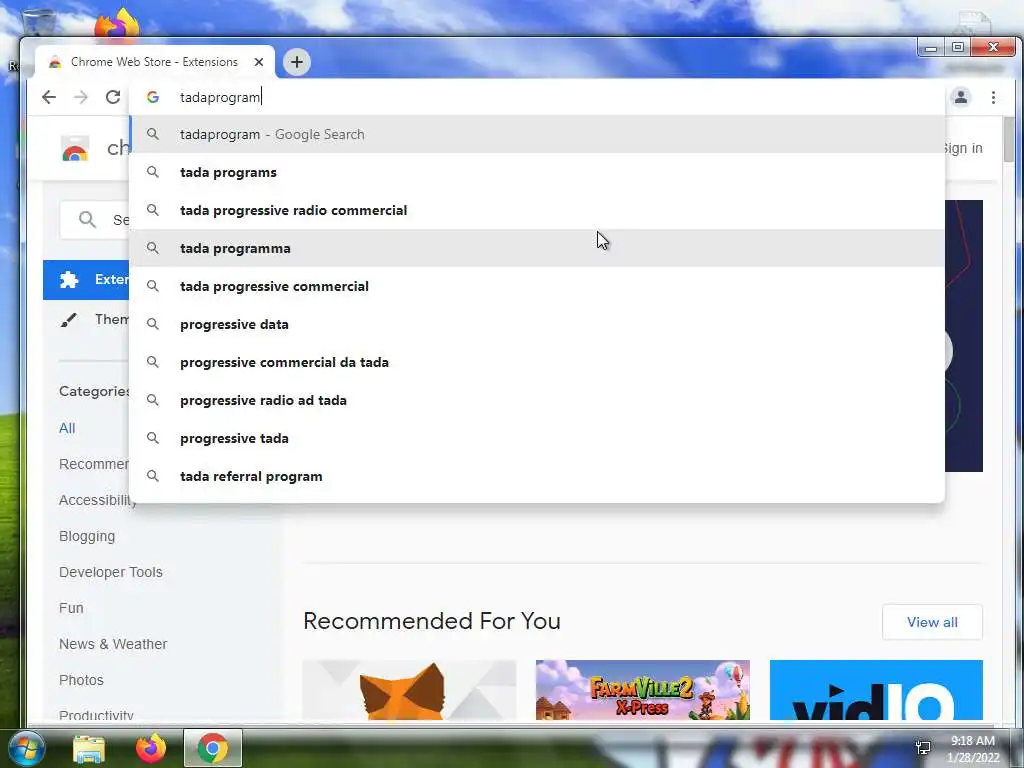Select 'tadaprogram - Google Search' suggestion
1024x768 pixels.
[x=537, y=135]
